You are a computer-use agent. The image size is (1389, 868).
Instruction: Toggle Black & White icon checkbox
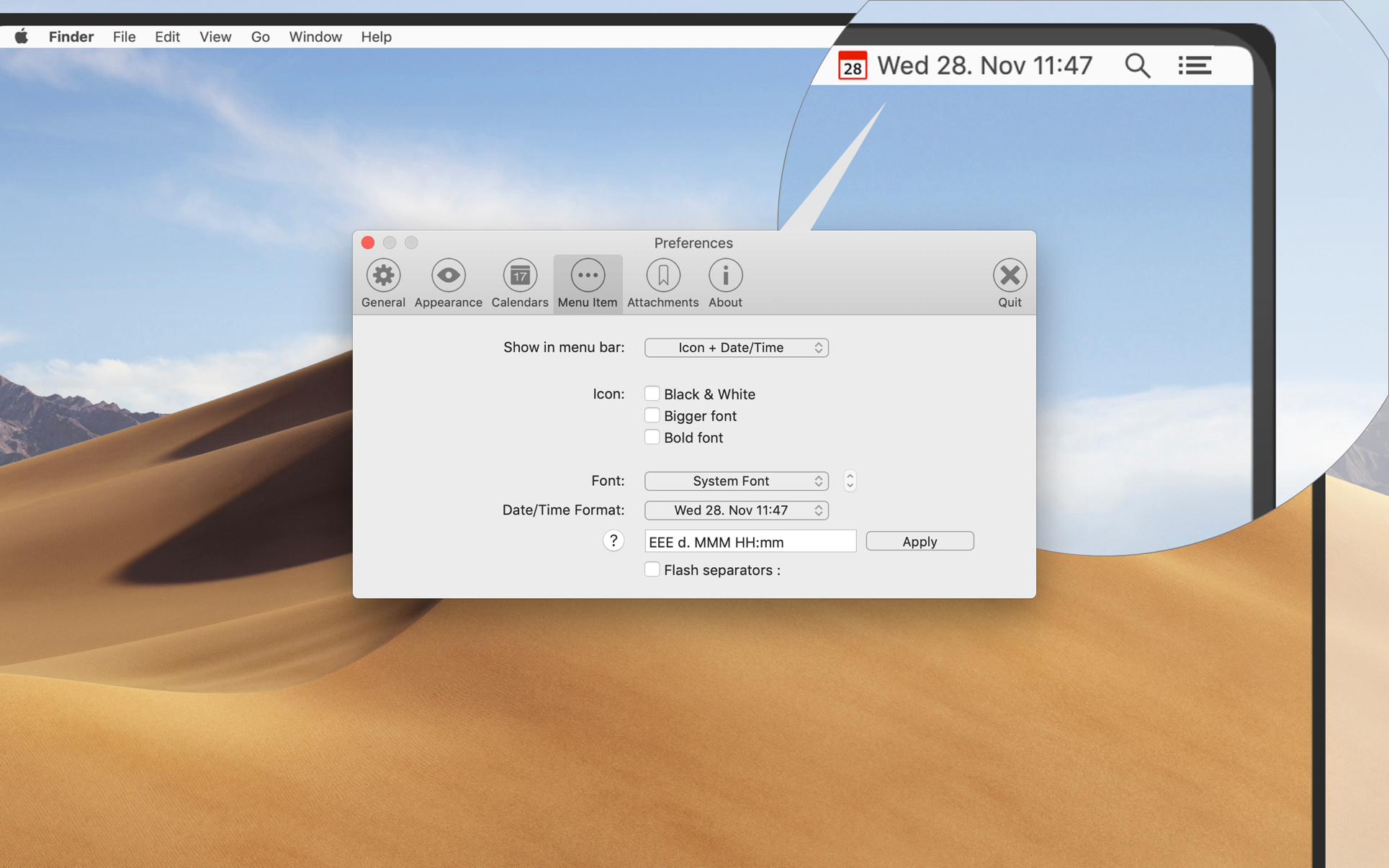pos(651,393)
